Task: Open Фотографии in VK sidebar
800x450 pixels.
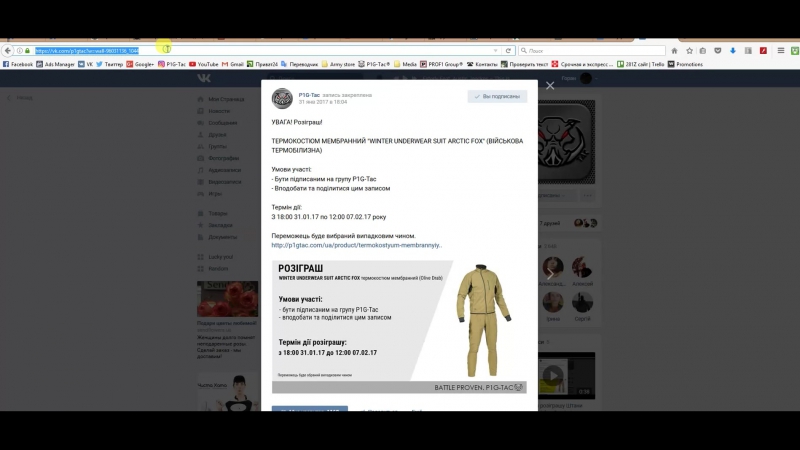Action: 218,158
